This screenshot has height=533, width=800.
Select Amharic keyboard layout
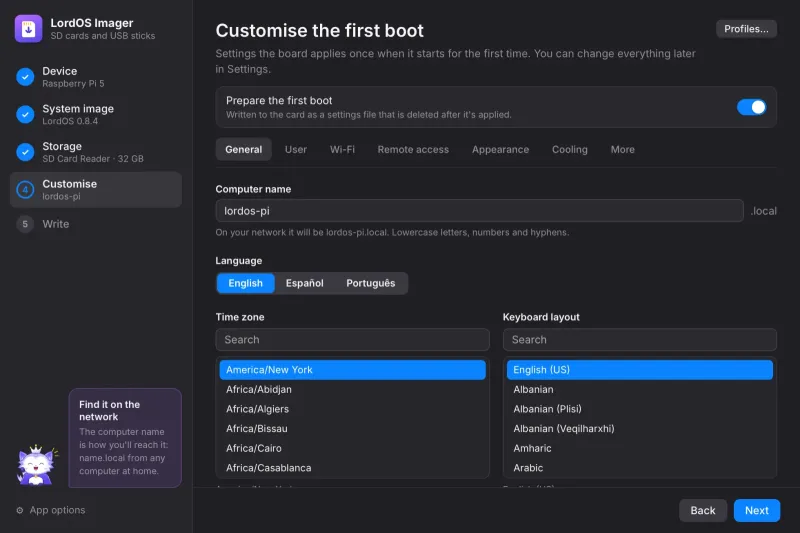[640, 448]
